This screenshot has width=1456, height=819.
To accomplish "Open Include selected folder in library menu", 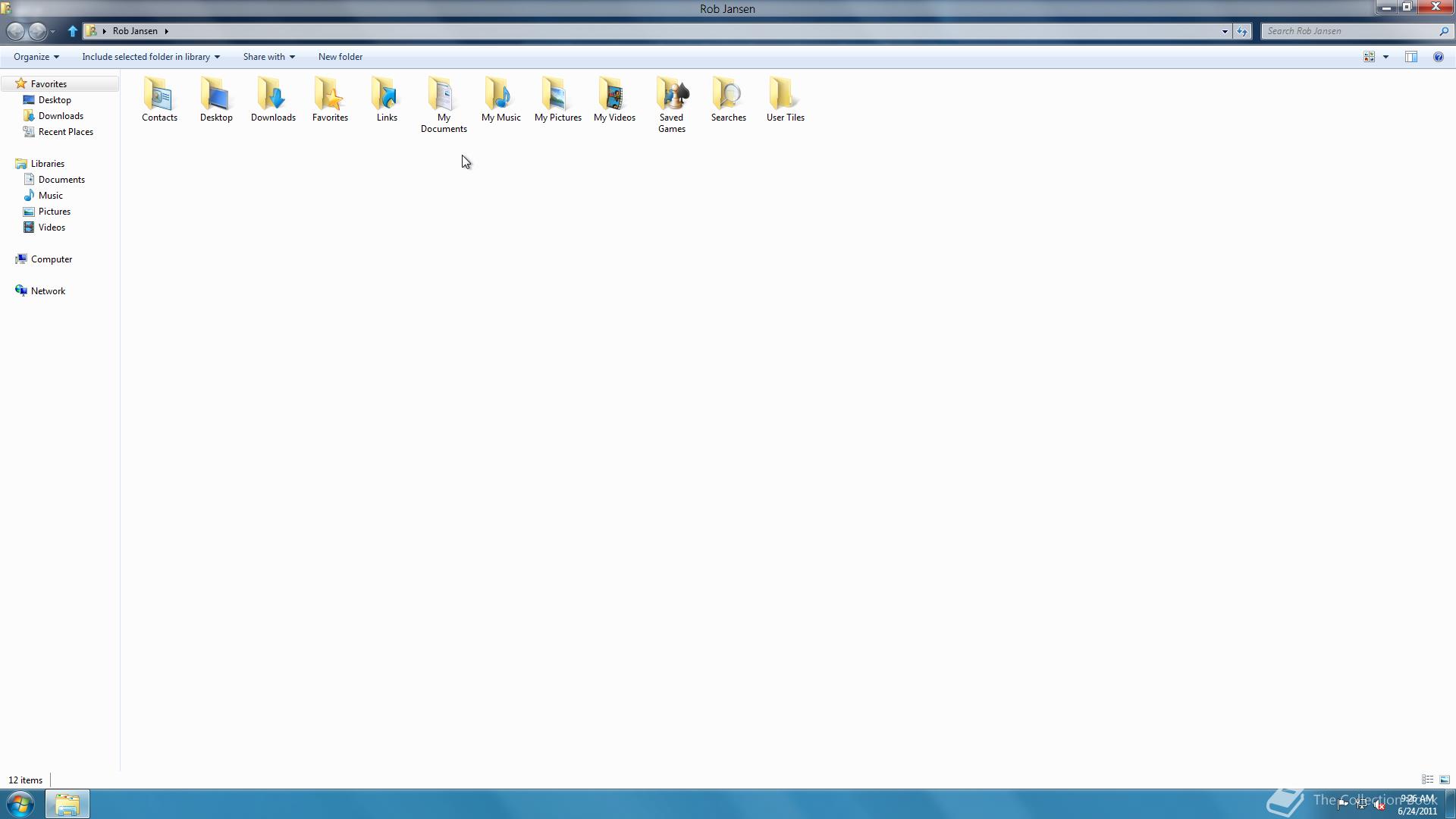I will tap(150, 57).
